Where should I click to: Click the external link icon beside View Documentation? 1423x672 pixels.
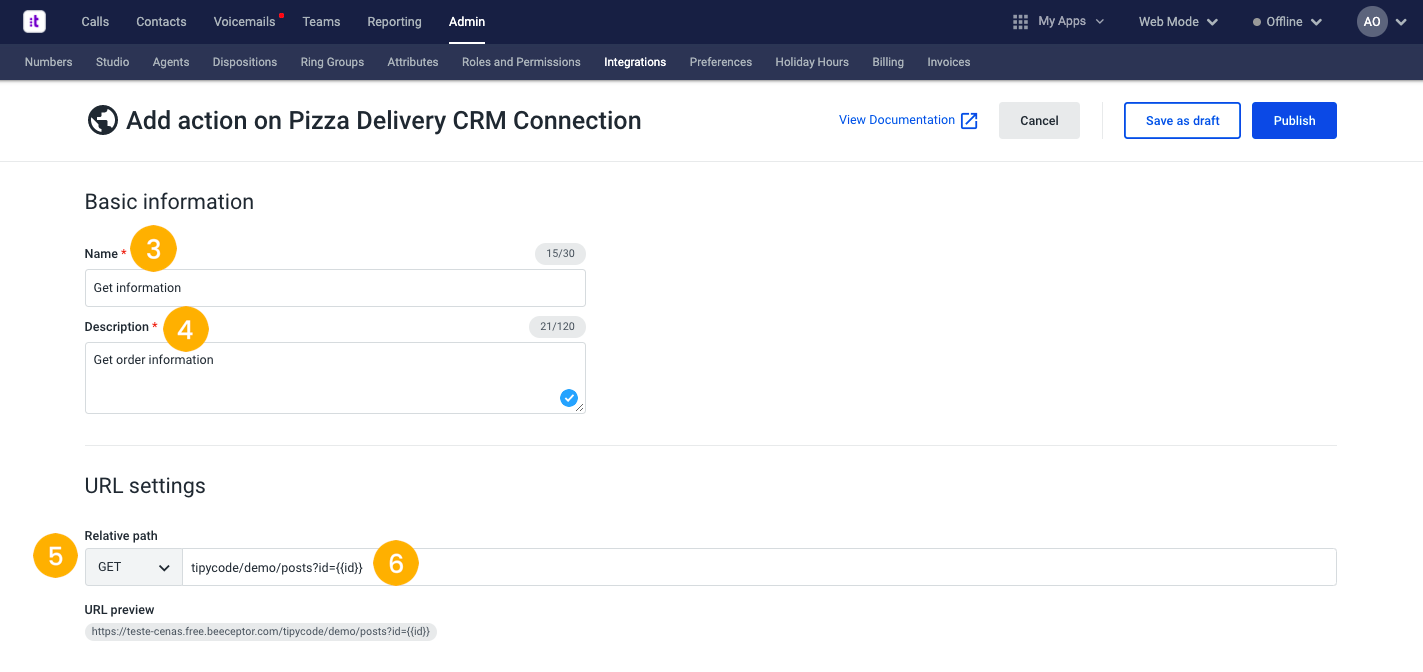tap(969, 121)
